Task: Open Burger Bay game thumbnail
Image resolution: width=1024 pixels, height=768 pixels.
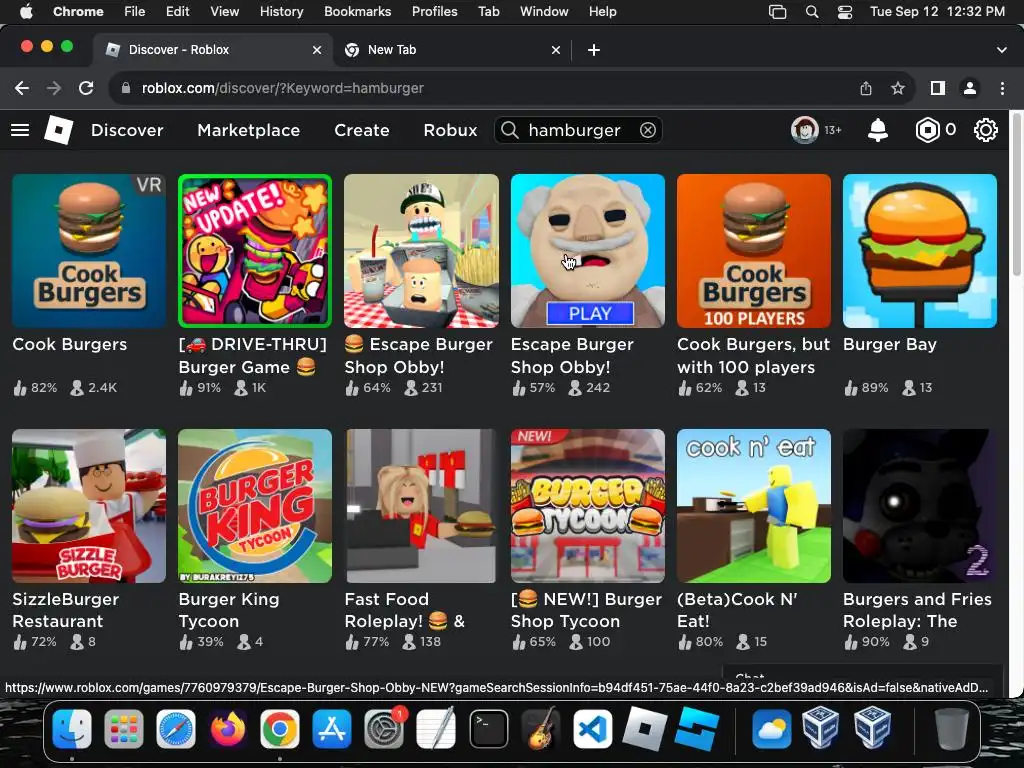Action: 920,251
